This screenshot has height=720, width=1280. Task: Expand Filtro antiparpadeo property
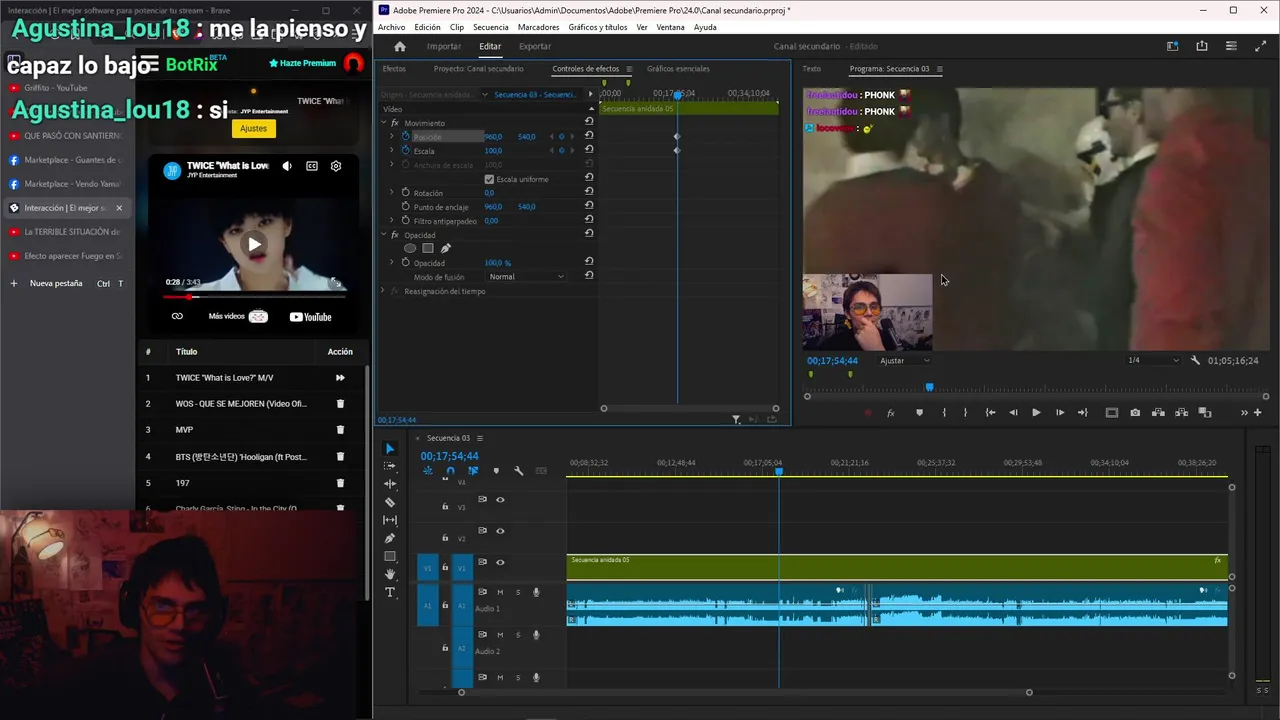pyautogui.click(x=392, y=221)
